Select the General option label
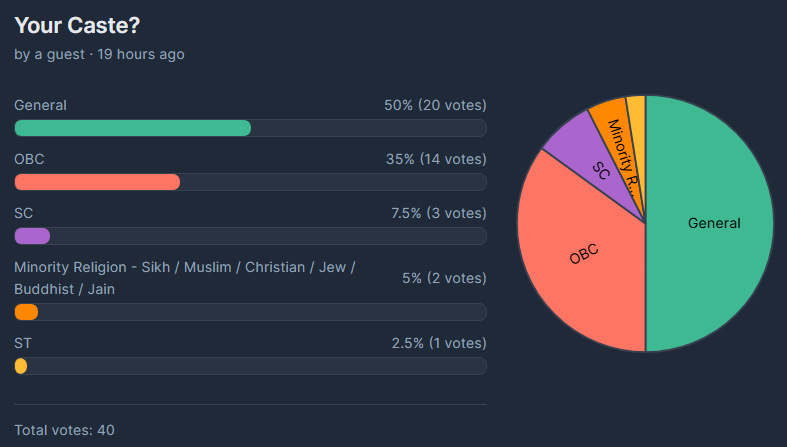This screenshot has height=447, width=787. click(x=40, y=105)
